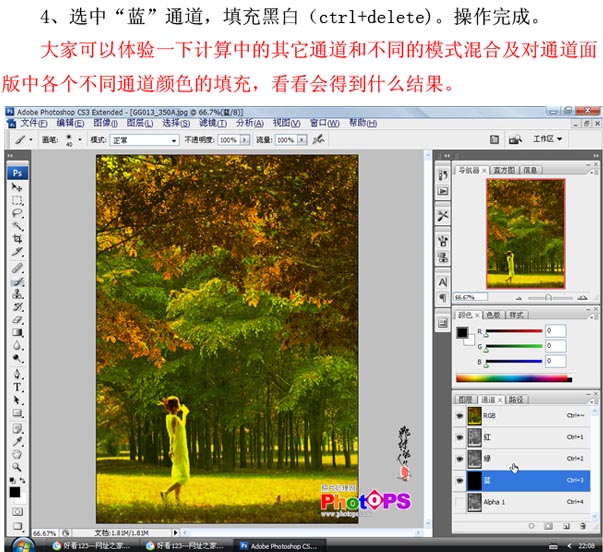
Task: Select the History Brush tool
Action: click(17, 307)
